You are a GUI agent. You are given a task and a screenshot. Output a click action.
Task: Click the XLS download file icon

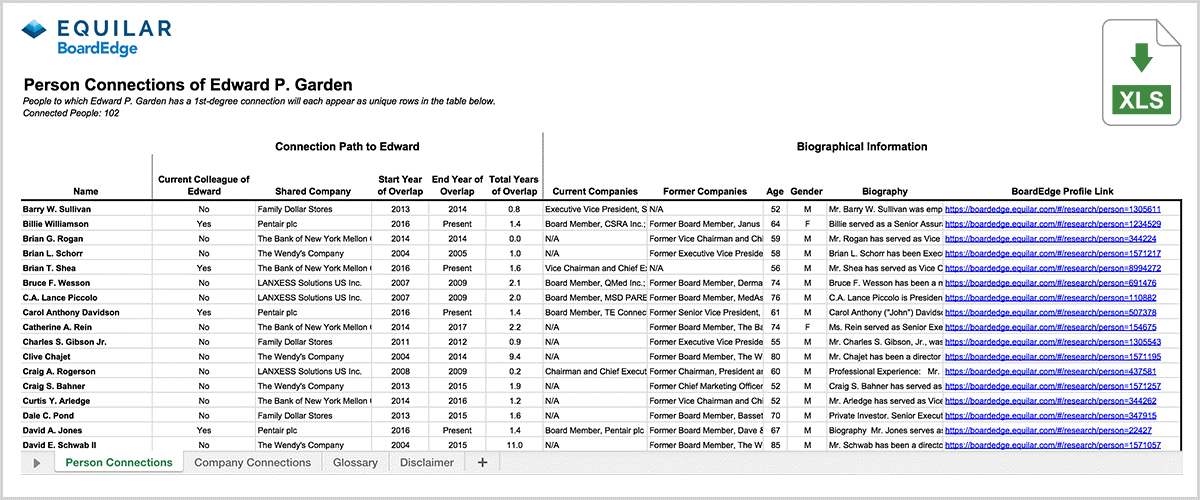pos(1140,73)
